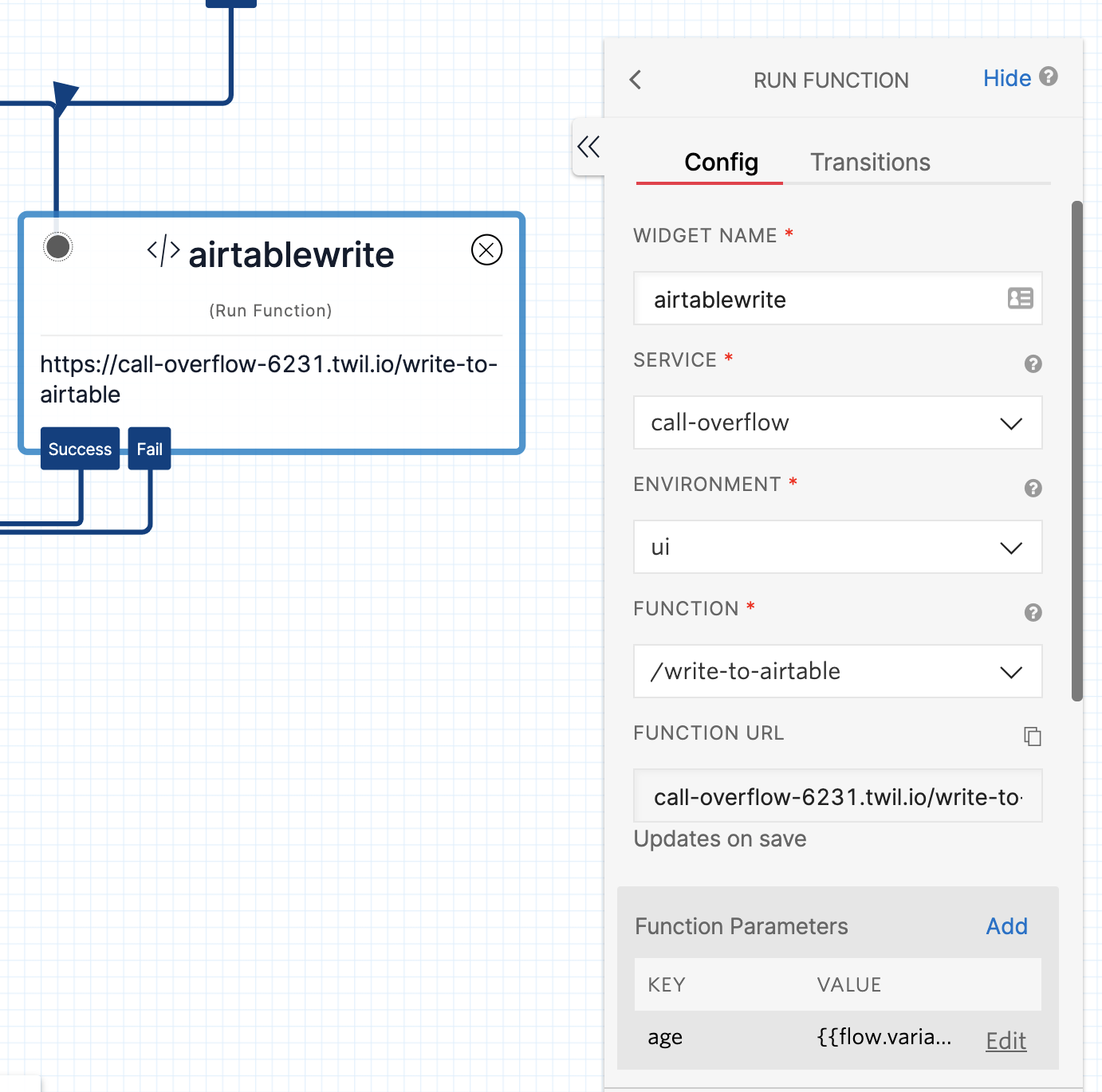Click the "Updates on save" text
This screenshot has height=1092, width=1102.
tap(720, 839)
